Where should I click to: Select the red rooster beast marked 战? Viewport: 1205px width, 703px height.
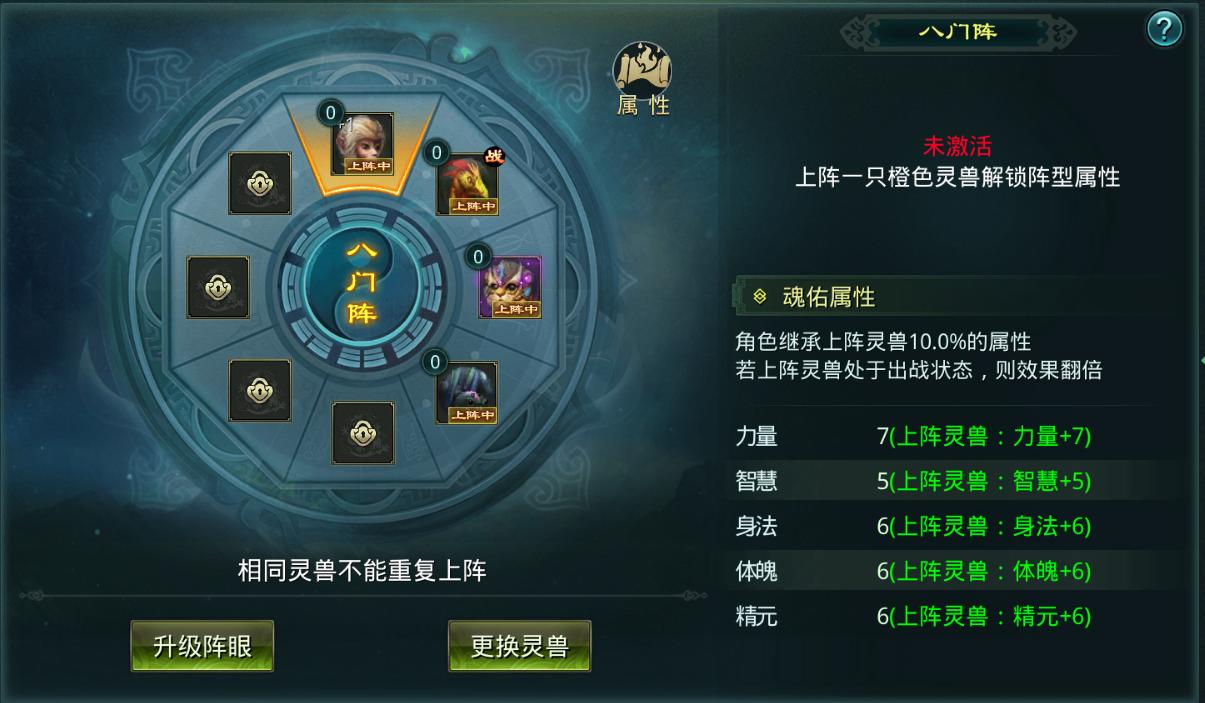(467, 184)
